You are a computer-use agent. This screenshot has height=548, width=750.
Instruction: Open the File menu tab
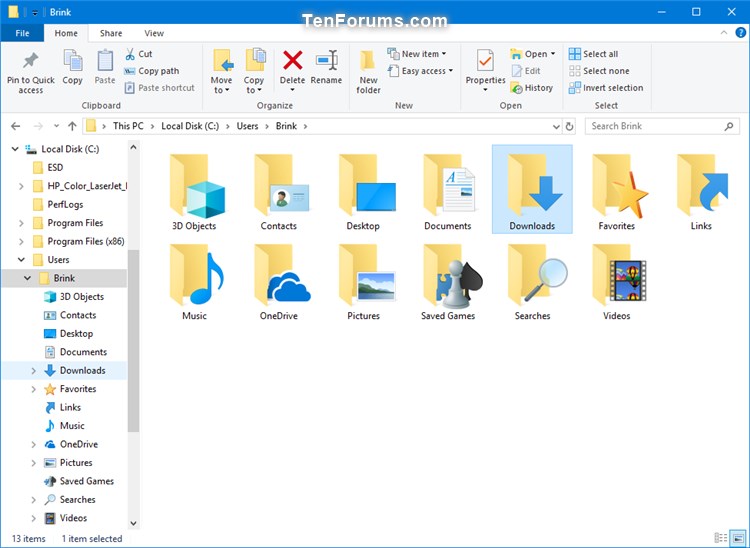22,33
